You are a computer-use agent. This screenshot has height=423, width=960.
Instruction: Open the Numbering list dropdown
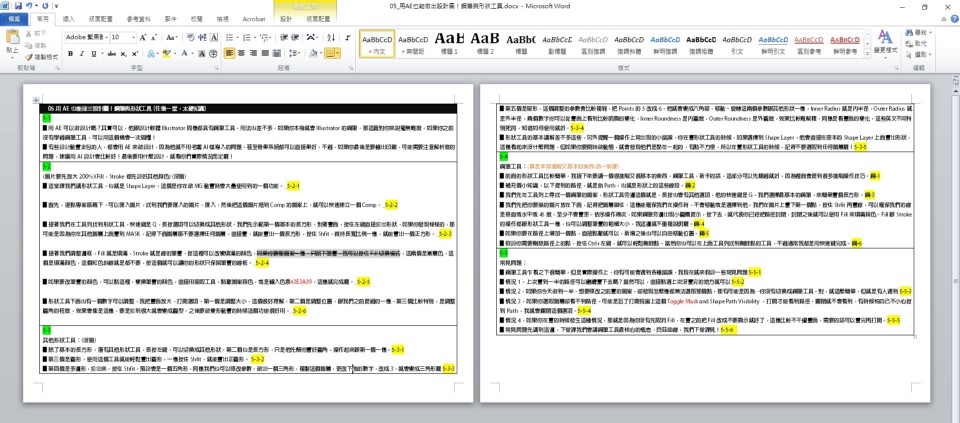click(x=255, y=37)
